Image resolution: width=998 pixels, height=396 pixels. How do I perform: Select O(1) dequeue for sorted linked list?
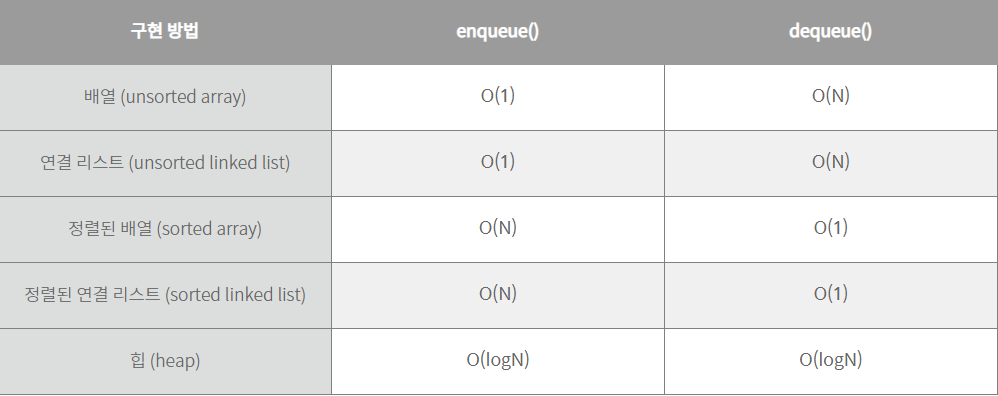(831, 293)
